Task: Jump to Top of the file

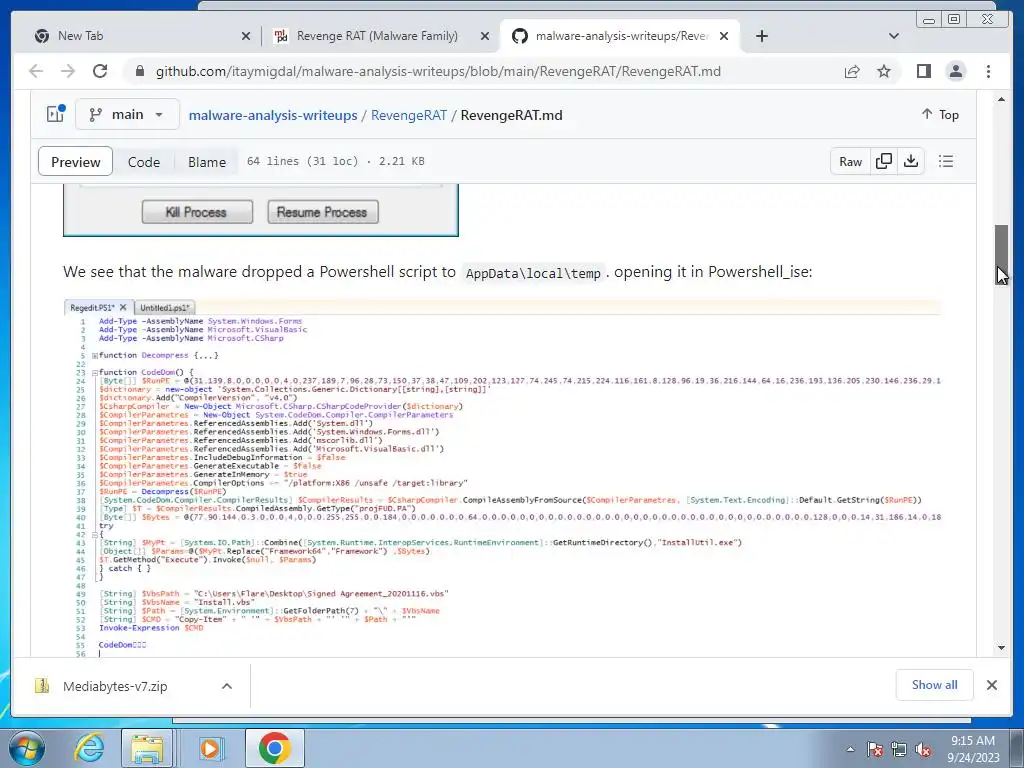Action: tap(940, 114)
